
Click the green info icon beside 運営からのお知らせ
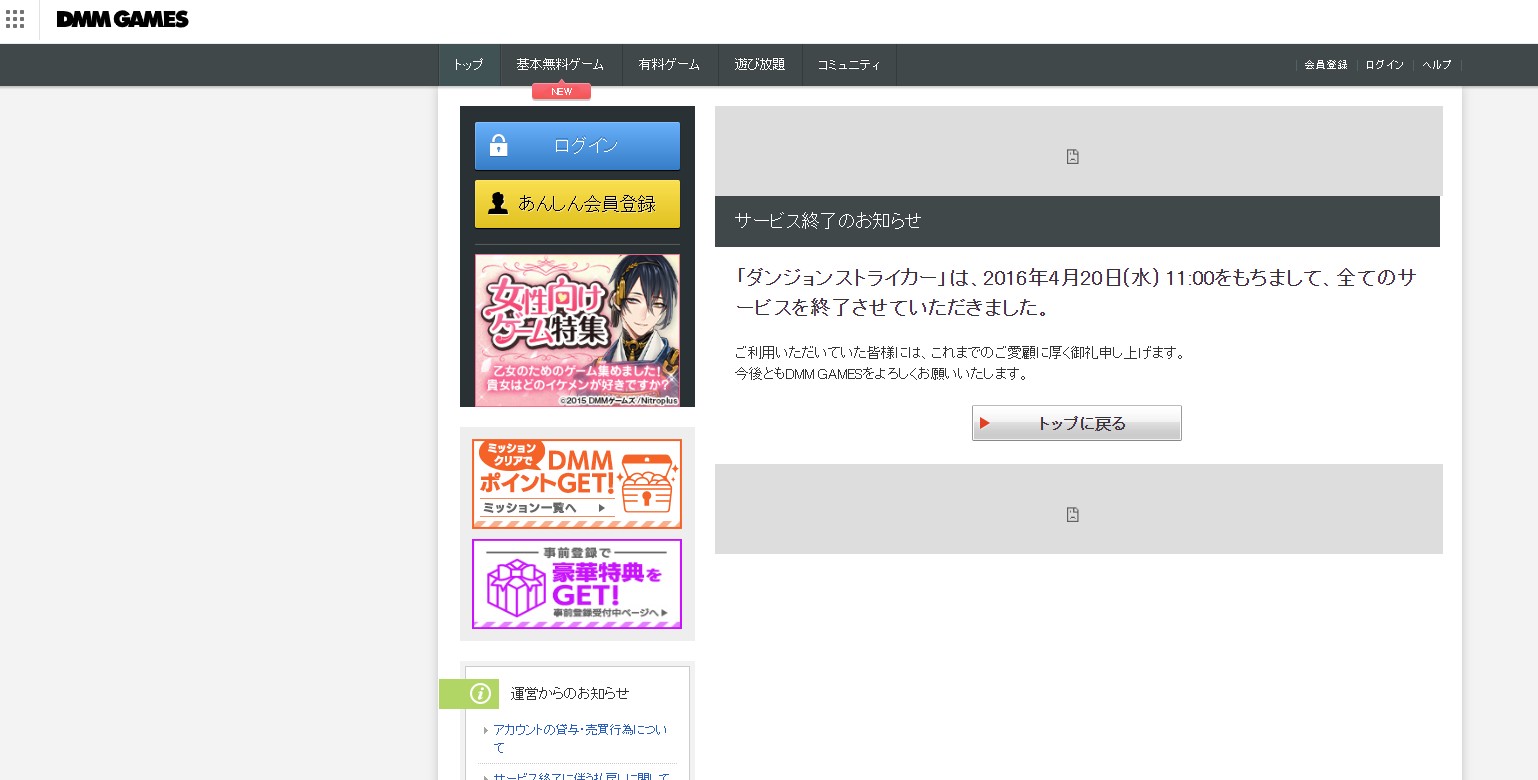[x=481, y=693]
